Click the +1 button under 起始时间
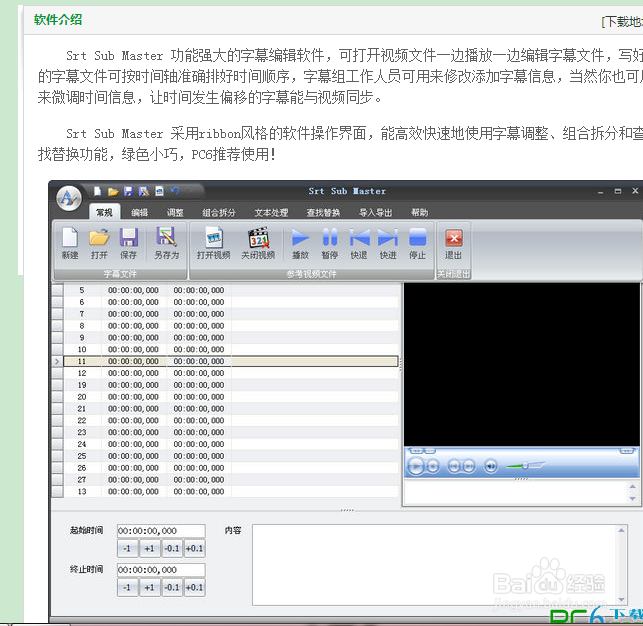The image size is (643, 626). (149, 548)
